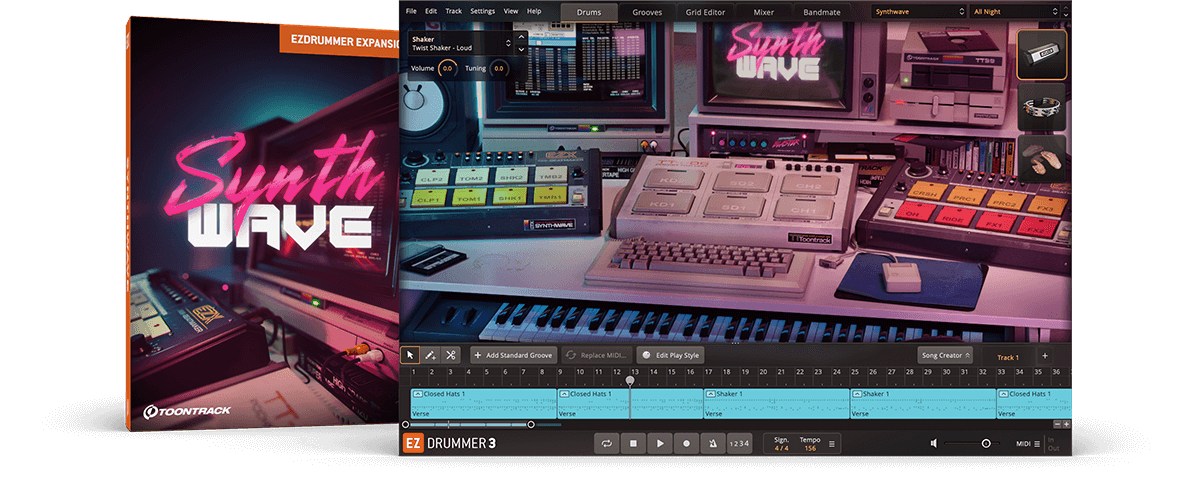Expand the Song Creator panel

[x=945, y=356]
